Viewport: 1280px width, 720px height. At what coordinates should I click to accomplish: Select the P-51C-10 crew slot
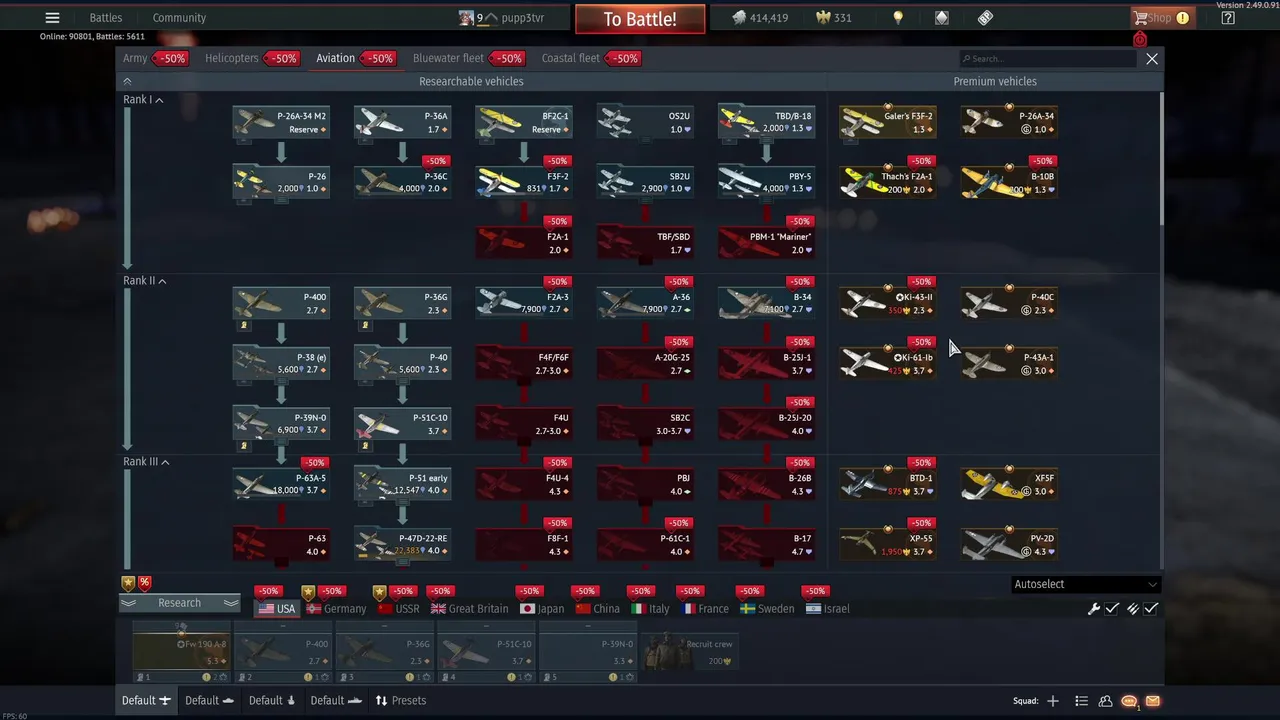coord(487,652)
